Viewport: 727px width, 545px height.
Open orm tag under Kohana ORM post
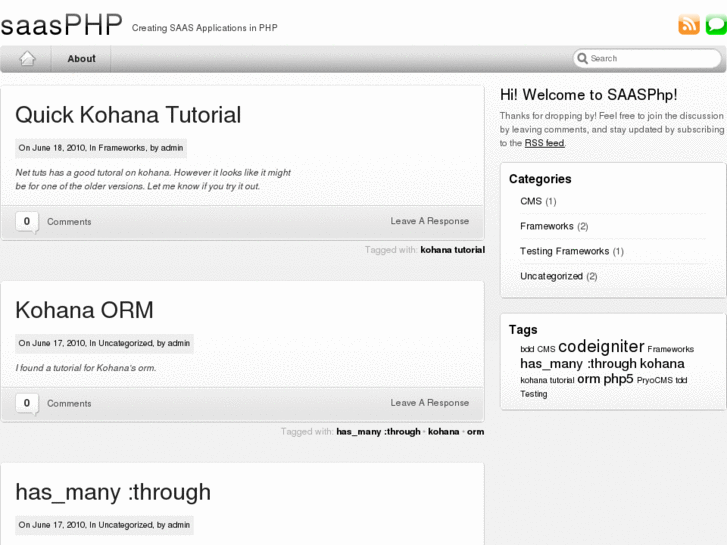click(475, 432)
